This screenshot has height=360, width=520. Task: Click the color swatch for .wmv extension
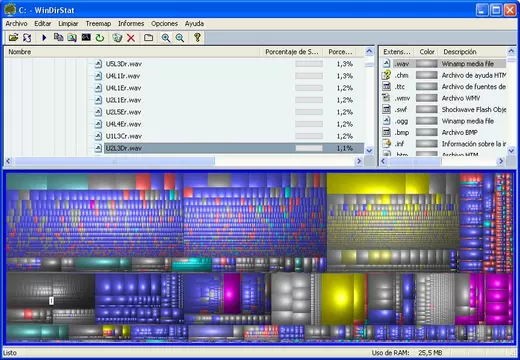(426, 98)
